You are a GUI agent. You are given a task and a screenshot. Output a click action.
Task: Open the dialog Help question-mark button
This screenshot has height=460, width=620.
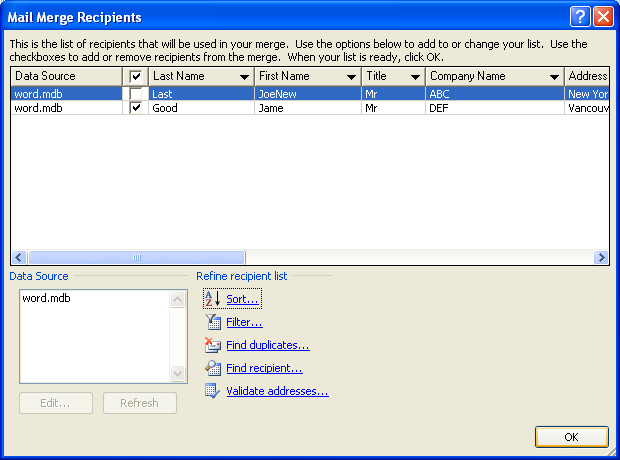[x=580, y=17]
